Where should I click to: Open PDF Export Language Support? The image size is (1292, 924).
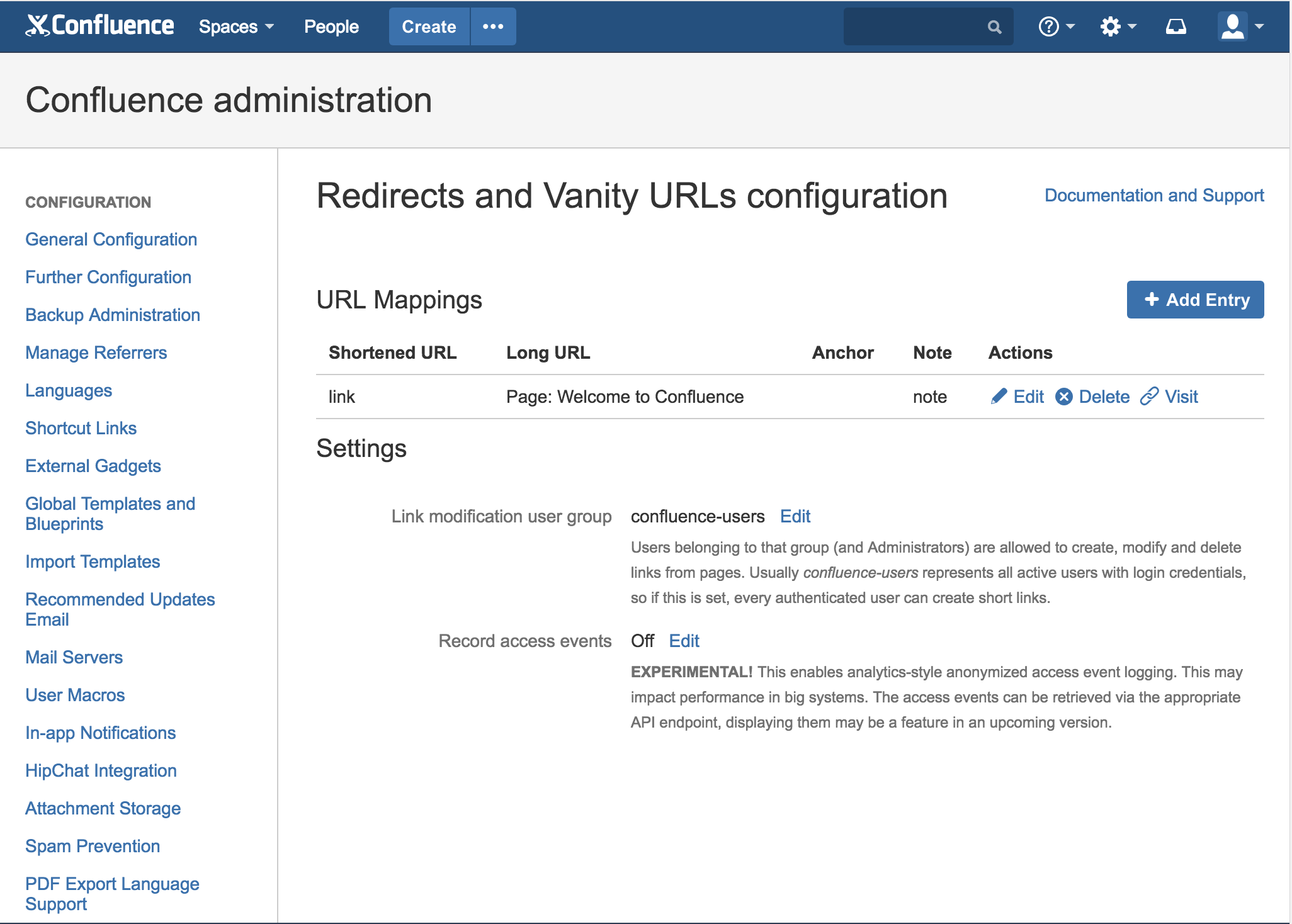pos(112,894)
